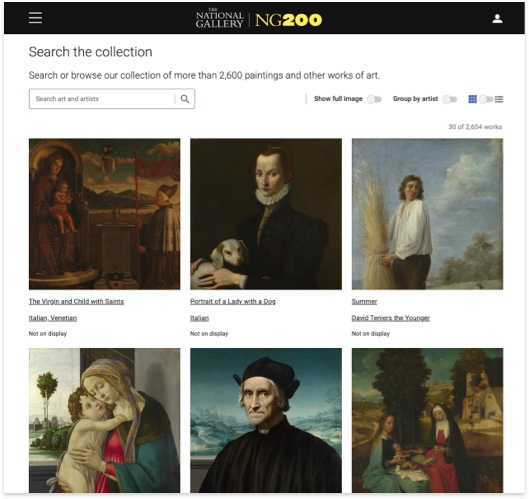The image size is (529, 499).
Task: Select the grid view icon
Action: [x=473, y=99]
